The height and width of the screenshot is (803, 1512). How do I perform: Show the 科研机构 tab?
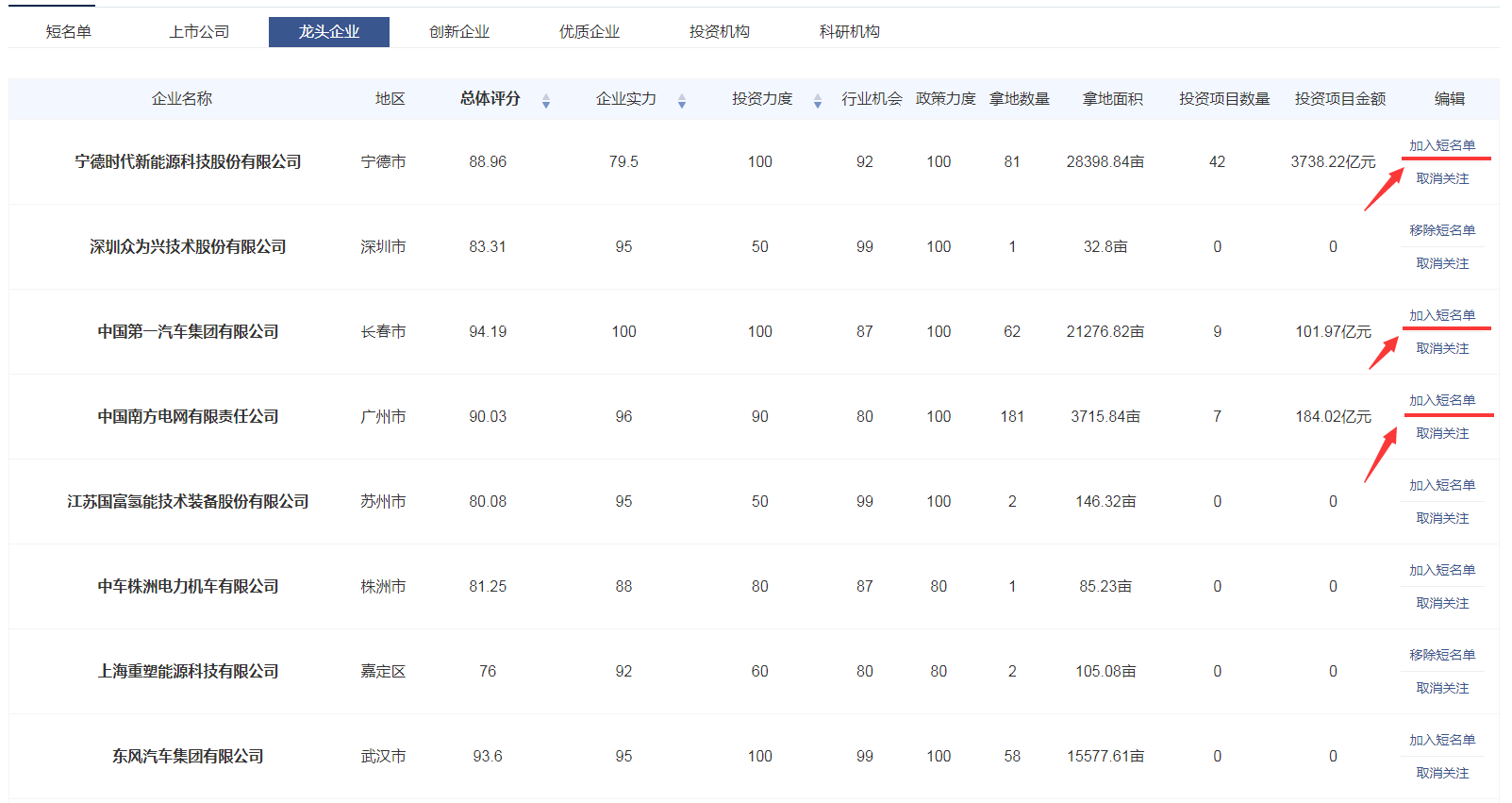click(x=850, y=32)
